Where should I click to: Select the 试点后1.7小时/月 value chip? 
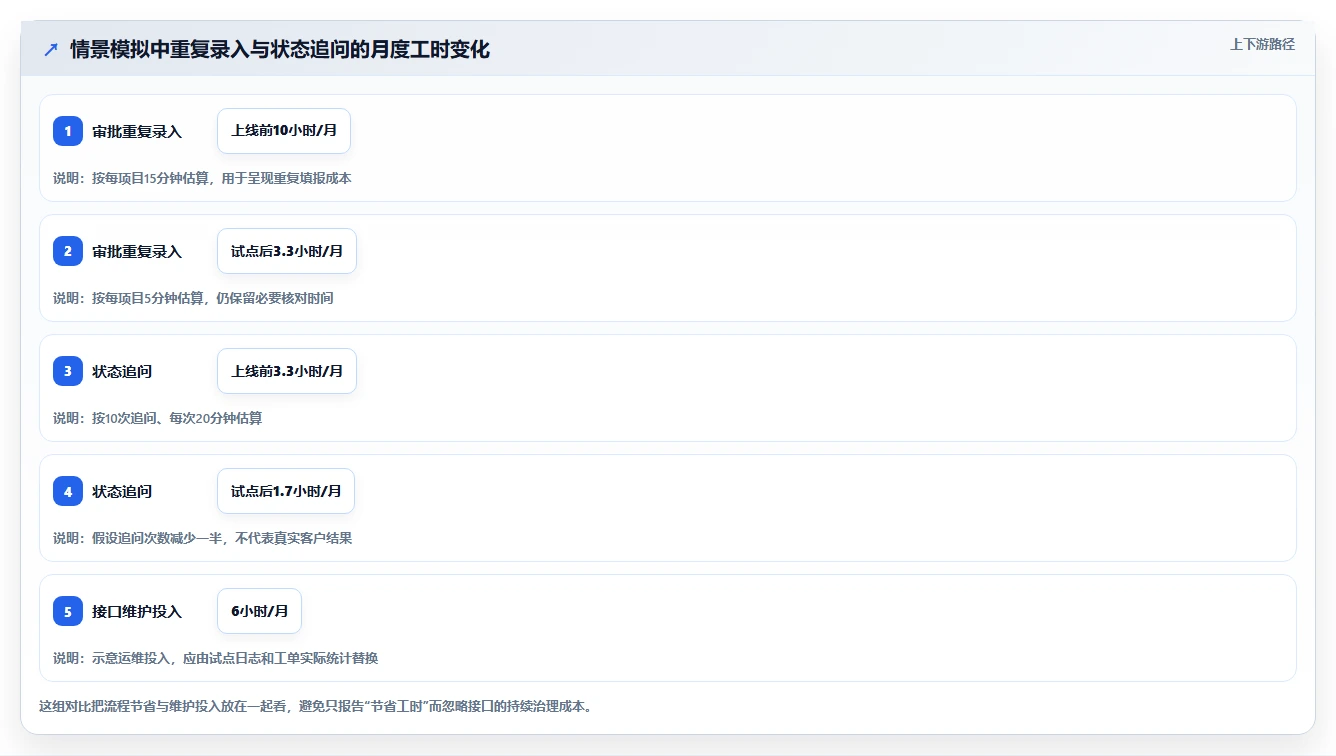click(x=286, y=491)
